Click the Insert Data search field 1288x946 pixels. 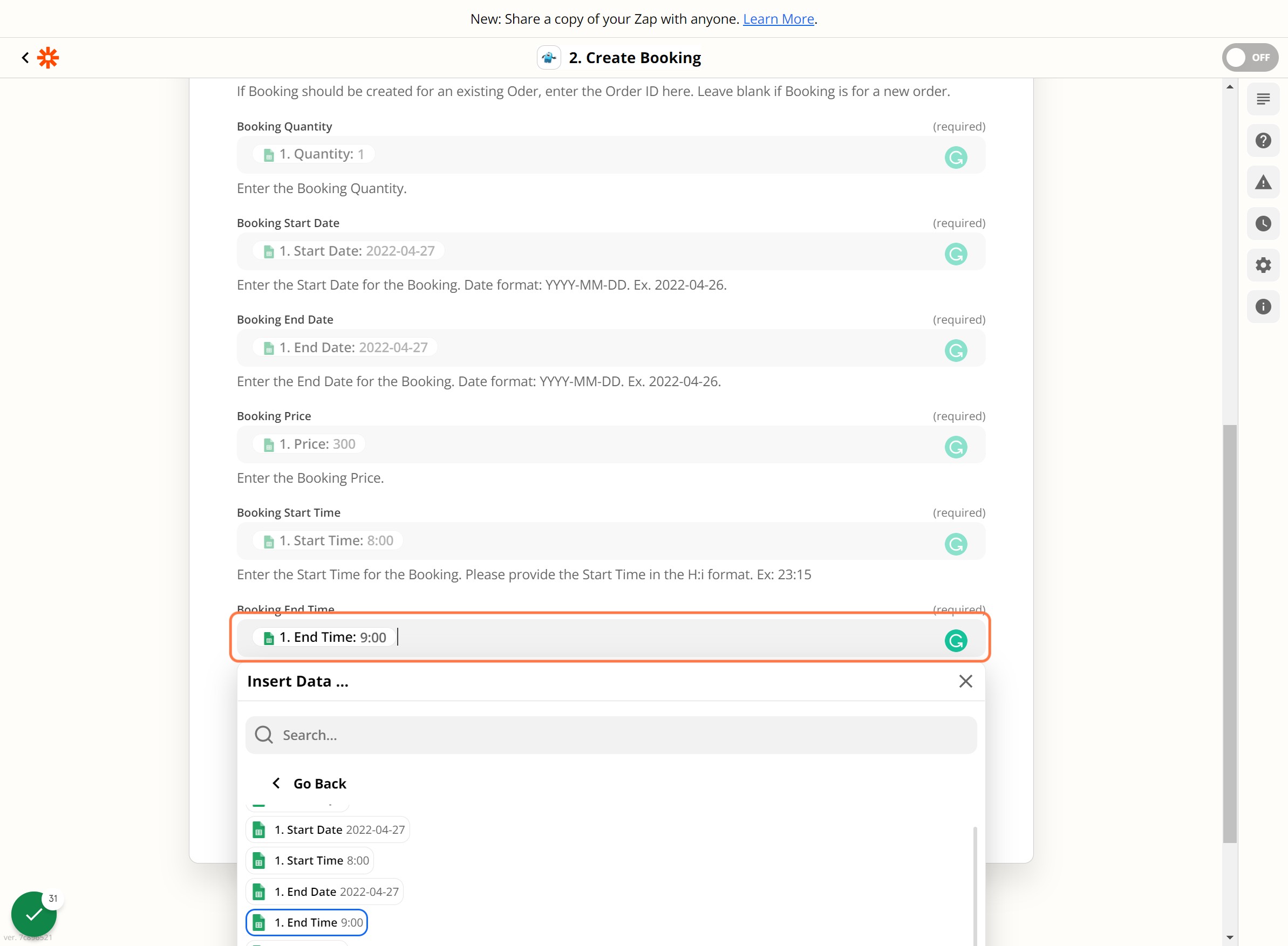click(x=611, y=735)
